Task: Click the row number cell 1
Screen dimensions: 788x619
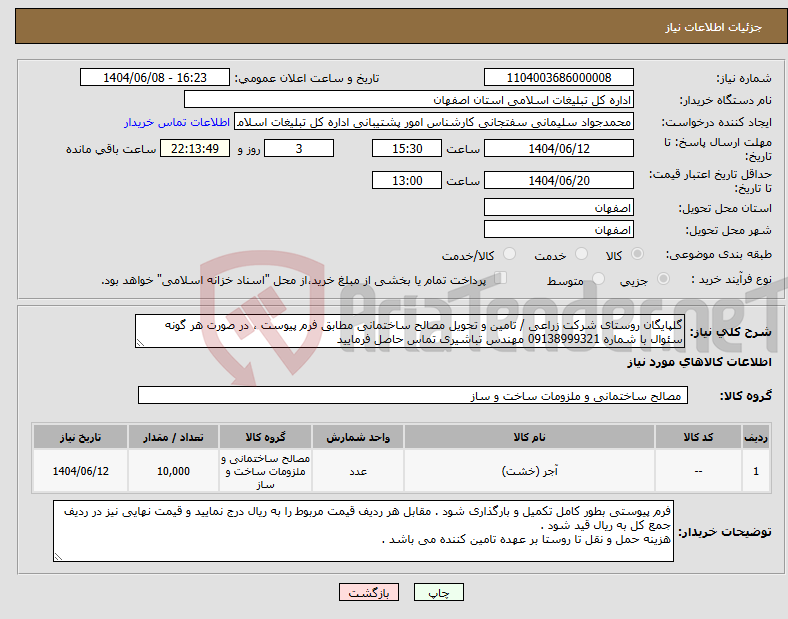Action: pos(756,471)
